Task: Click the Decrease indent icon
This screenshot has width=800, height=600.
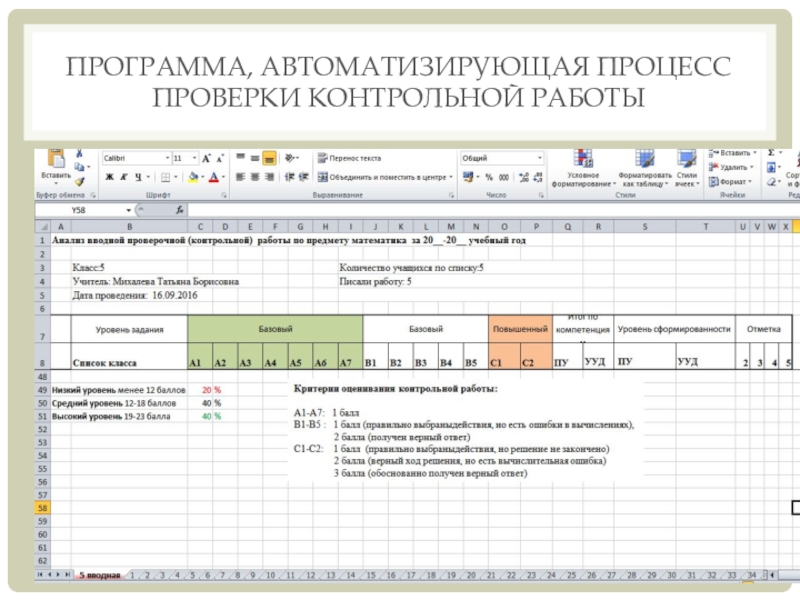Action: click(x=289, y=177)
